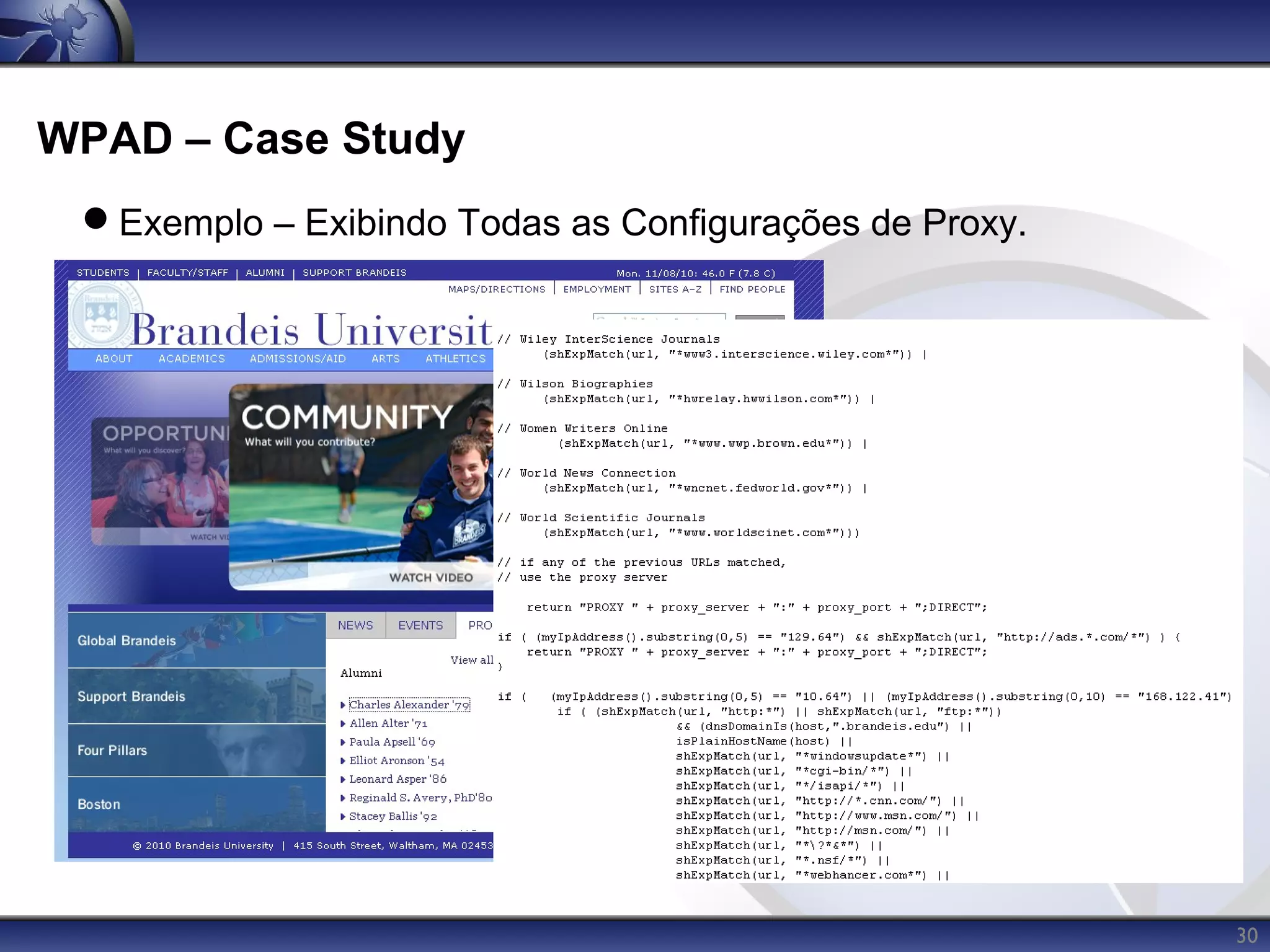Click the ads.*.com condition code line
1270x952 pixels.
tap(838, 637)
